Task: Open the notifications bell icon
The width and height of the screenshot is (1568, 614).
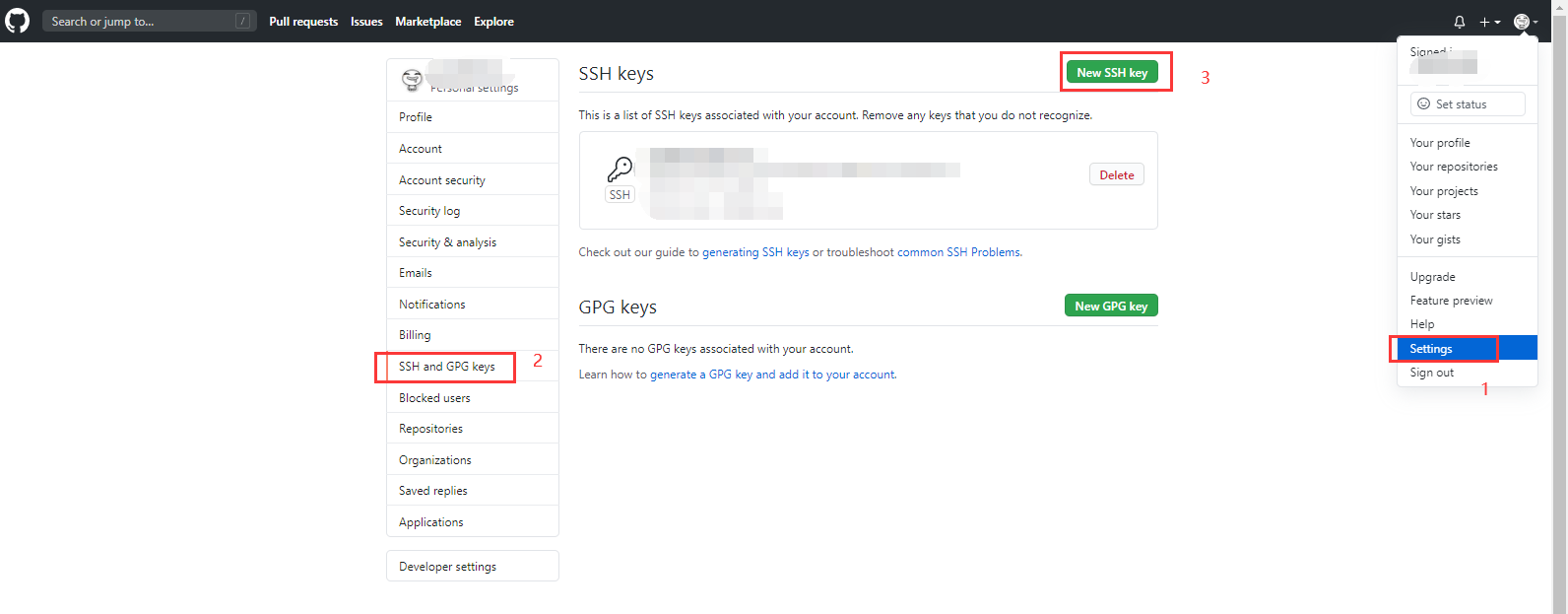Action: [1459, 22]
